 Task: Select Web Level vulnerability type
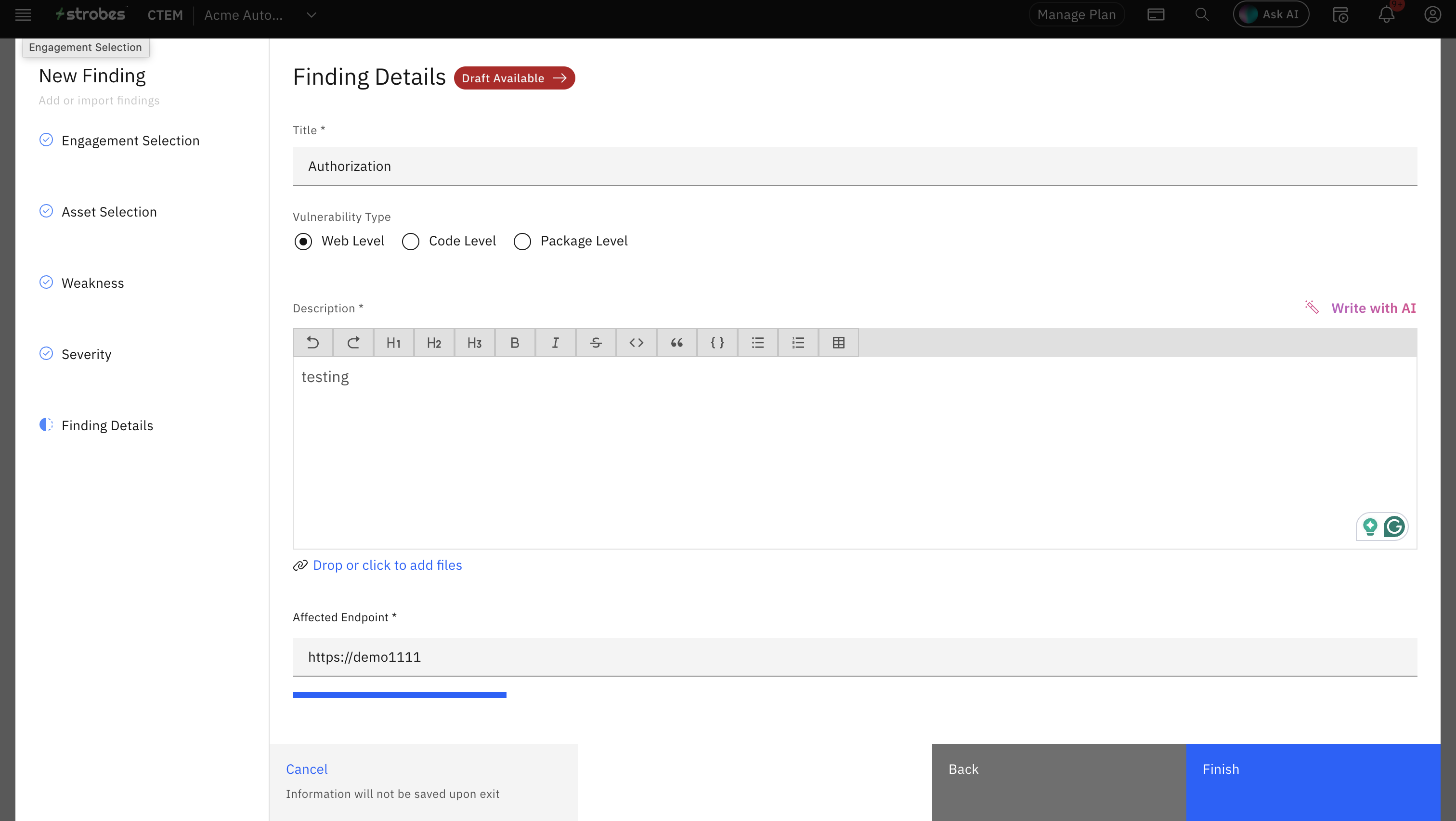(x=303, y=241)
